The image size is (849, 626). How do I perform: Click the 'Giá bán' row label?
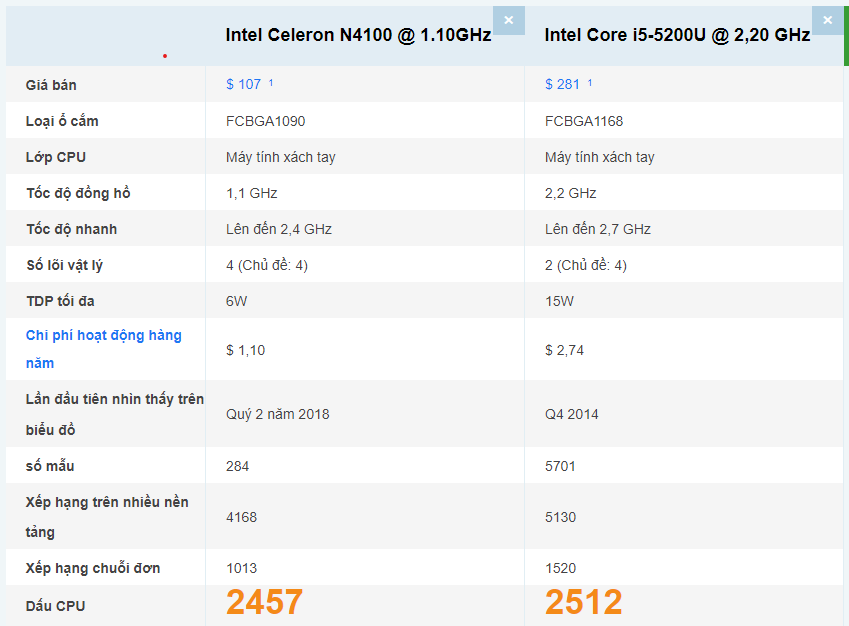[x=51, y=85]
